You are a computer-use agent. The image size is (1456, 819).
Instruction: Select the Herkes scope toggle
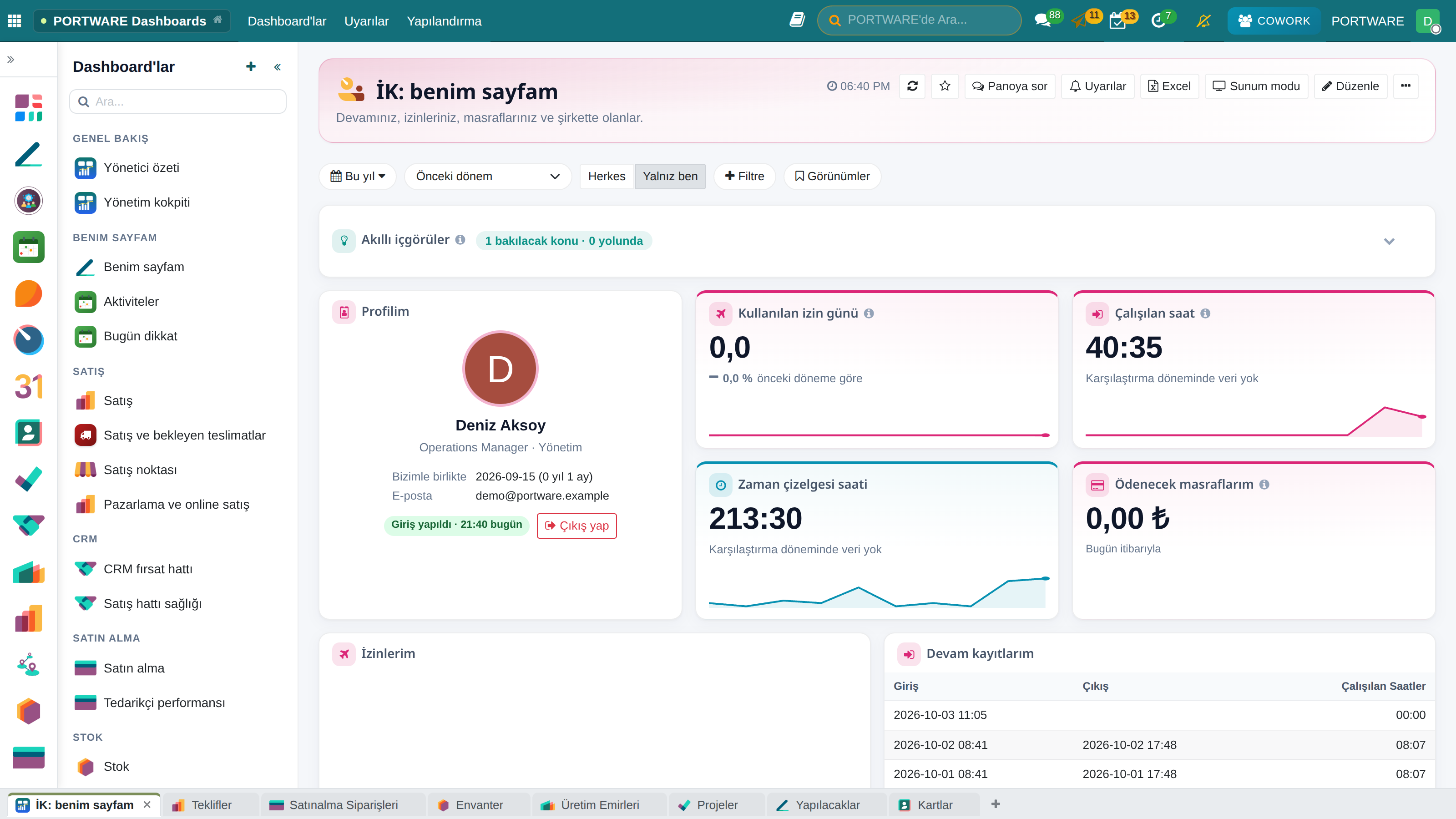(x=607, y=177)
